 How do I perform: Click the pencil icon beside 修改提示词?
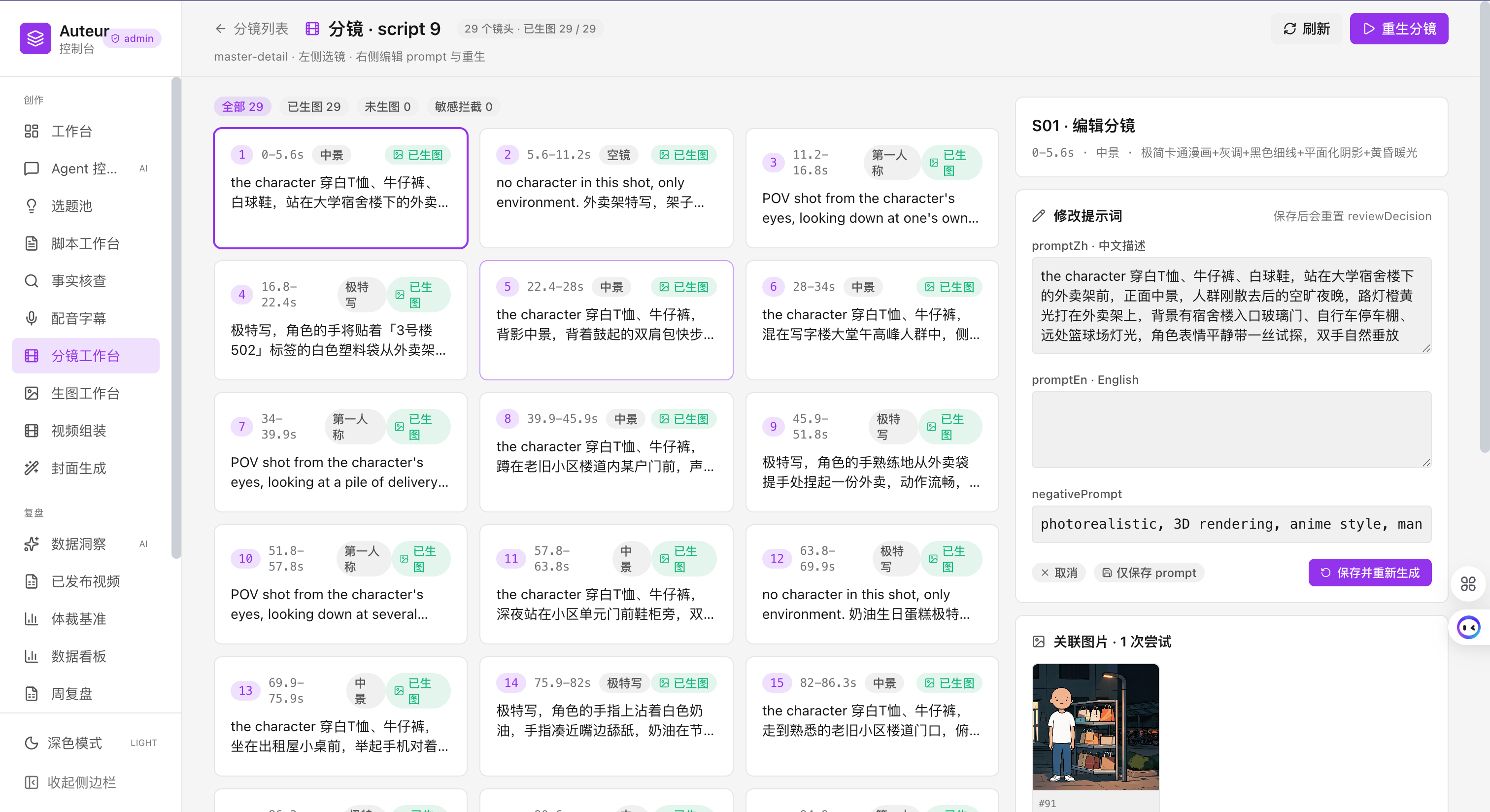(1039, 216)
